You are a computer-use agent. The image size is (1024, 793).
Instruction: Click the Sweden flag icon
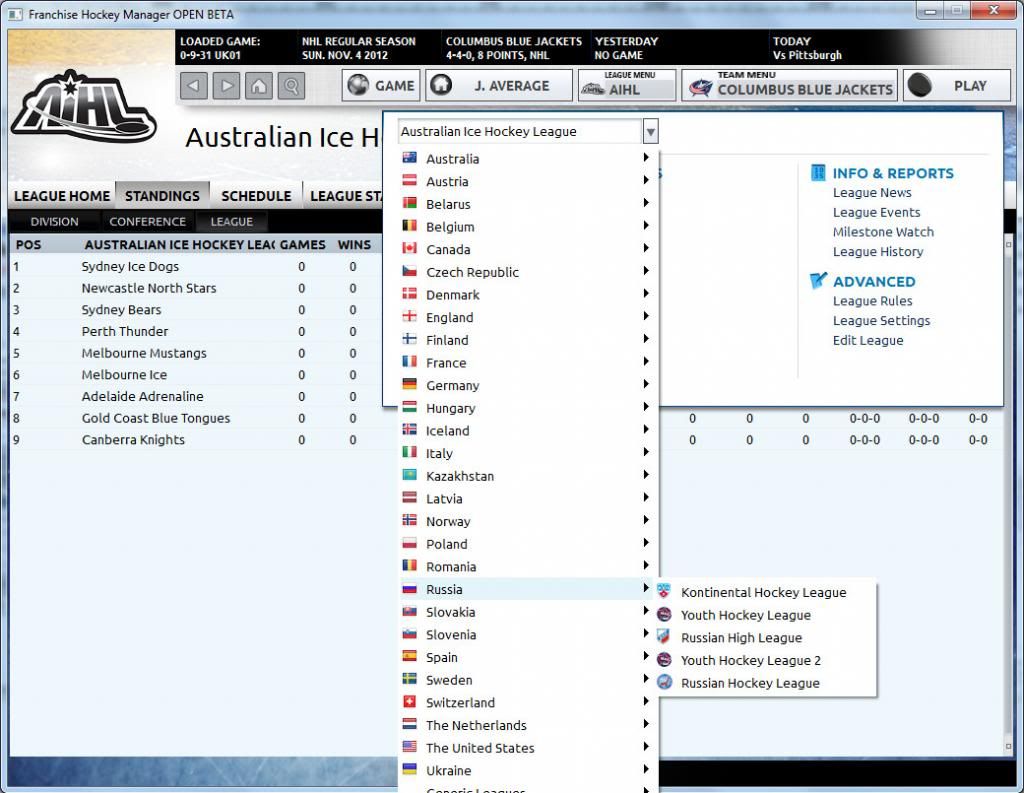coord(409,679)
